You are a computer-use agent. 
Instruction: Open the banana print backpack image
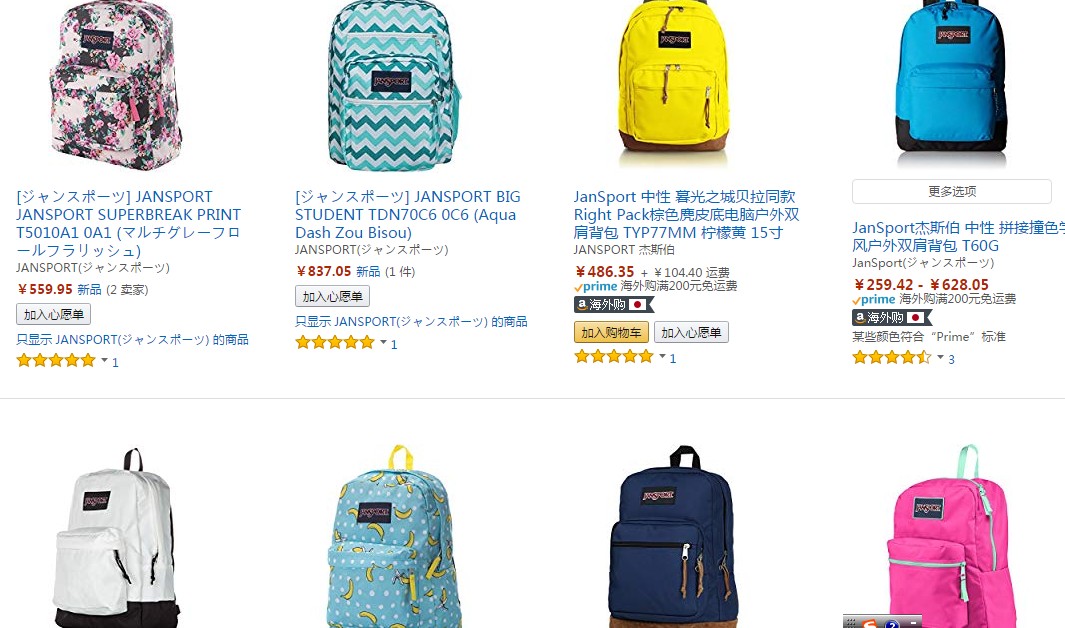click(x=394, y=536)
